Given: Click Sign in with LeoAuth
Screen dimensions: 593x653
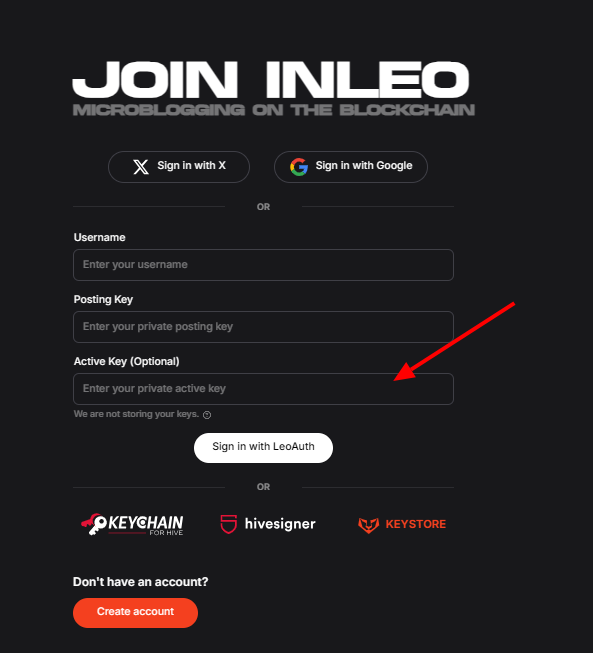Looking at the screenshot, I should click(263, 448).
